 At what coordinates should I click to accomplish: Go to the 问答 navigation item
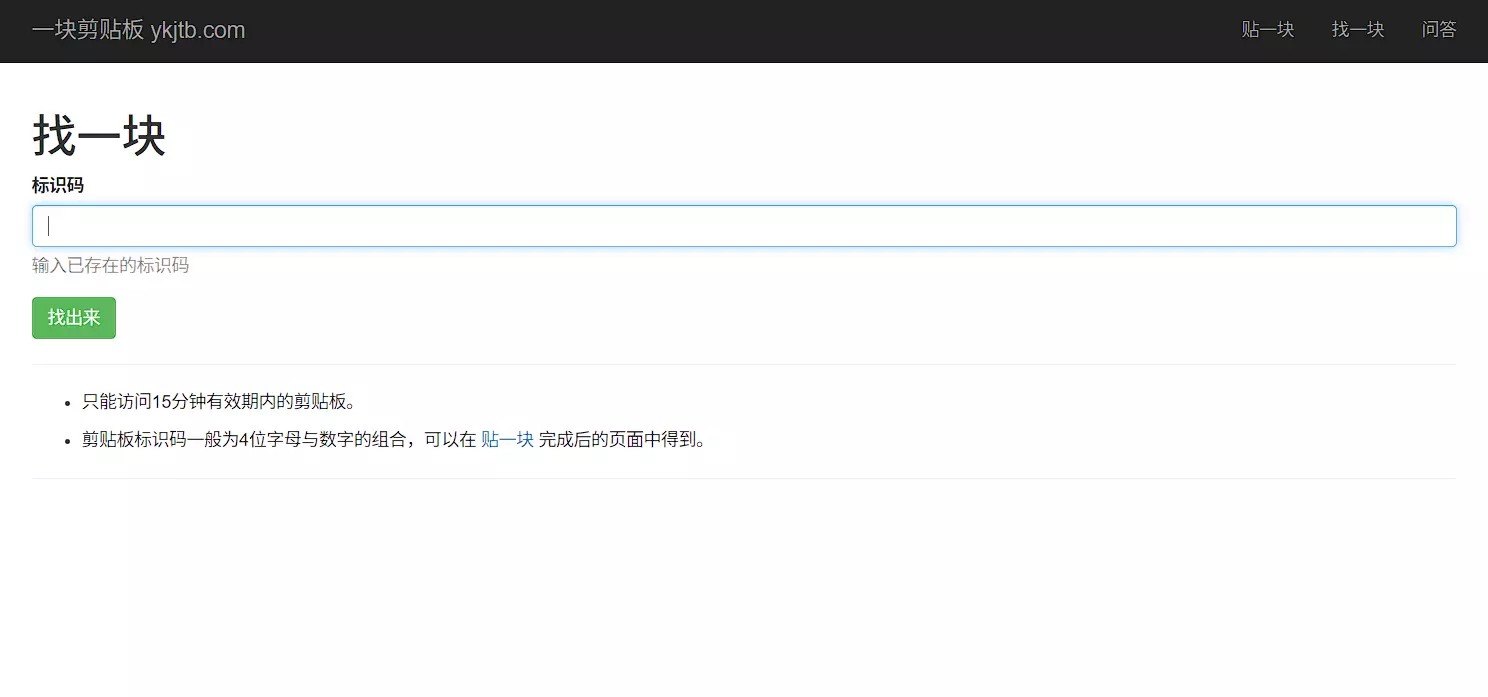click(x=1438, y=30)
